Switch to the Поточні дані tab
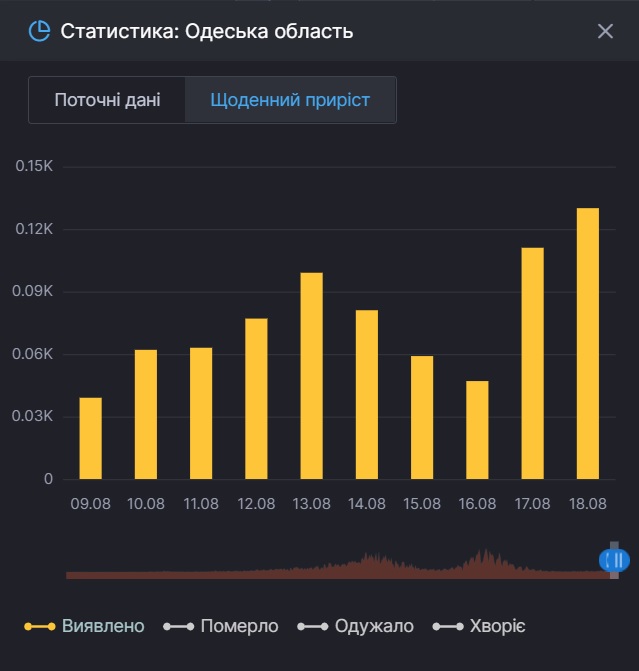This screenshot has height=671, width=639. point(107,100)
